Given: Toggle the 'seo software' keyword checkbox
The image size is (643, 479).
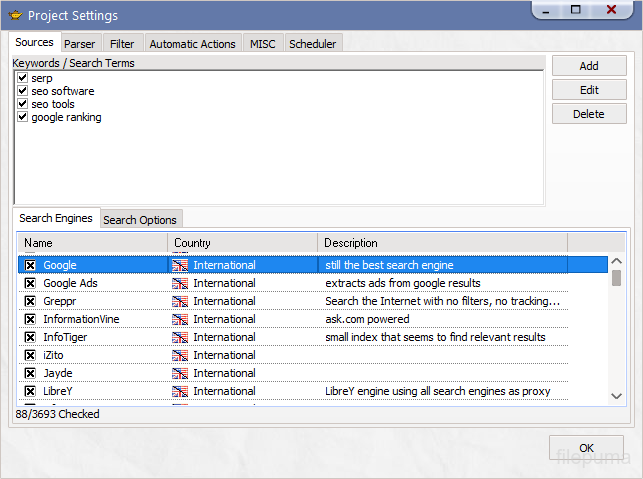Looking at the screenshot, I should coord(22,91).
